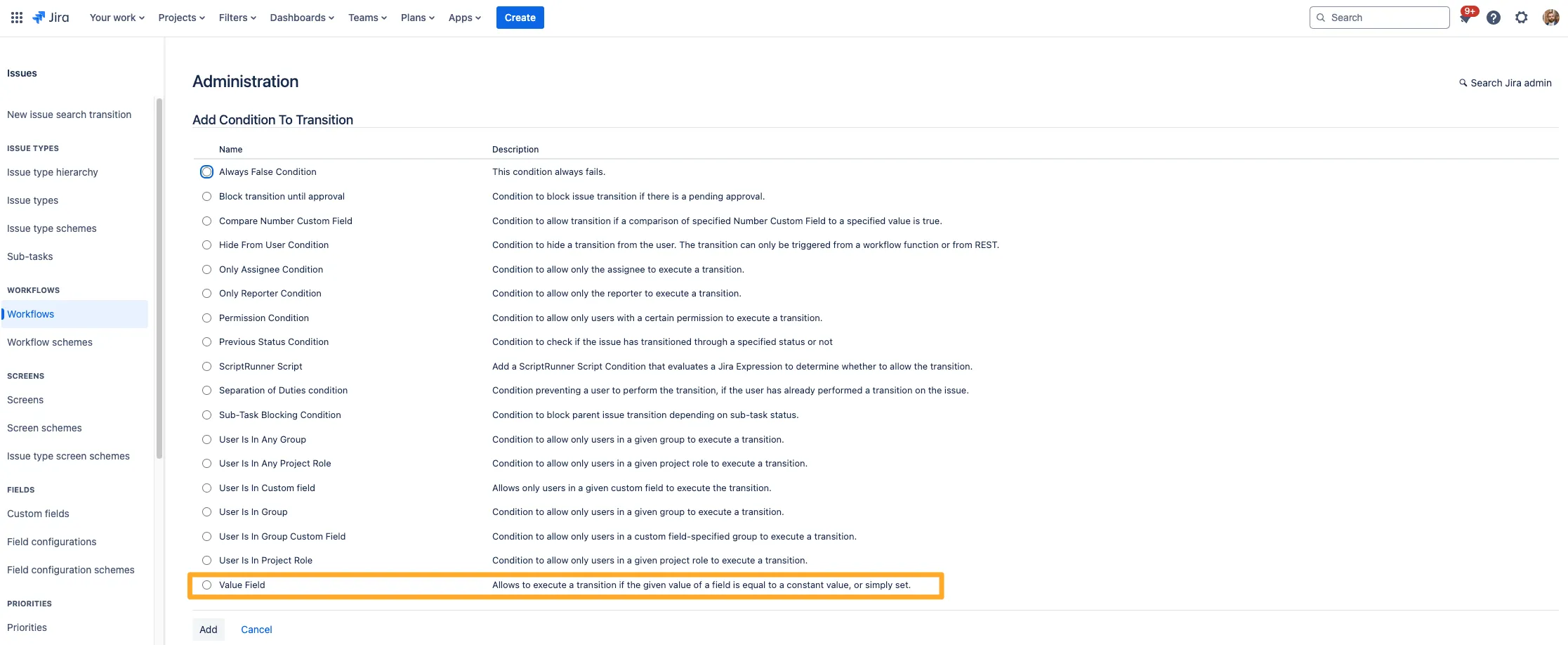
Task: Open the Teams dropdown menu
Action: point(367,18)
